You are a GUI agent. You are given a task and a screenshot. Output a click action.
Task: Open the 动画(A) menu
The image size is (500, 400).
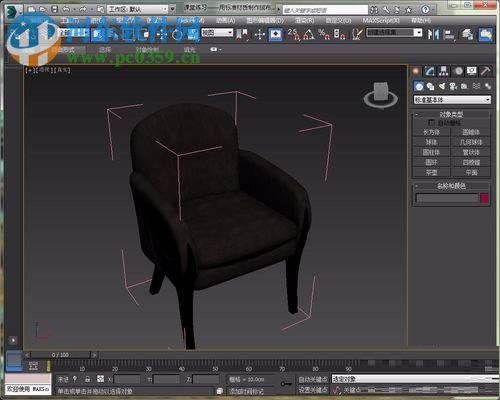tap(225, 21)
